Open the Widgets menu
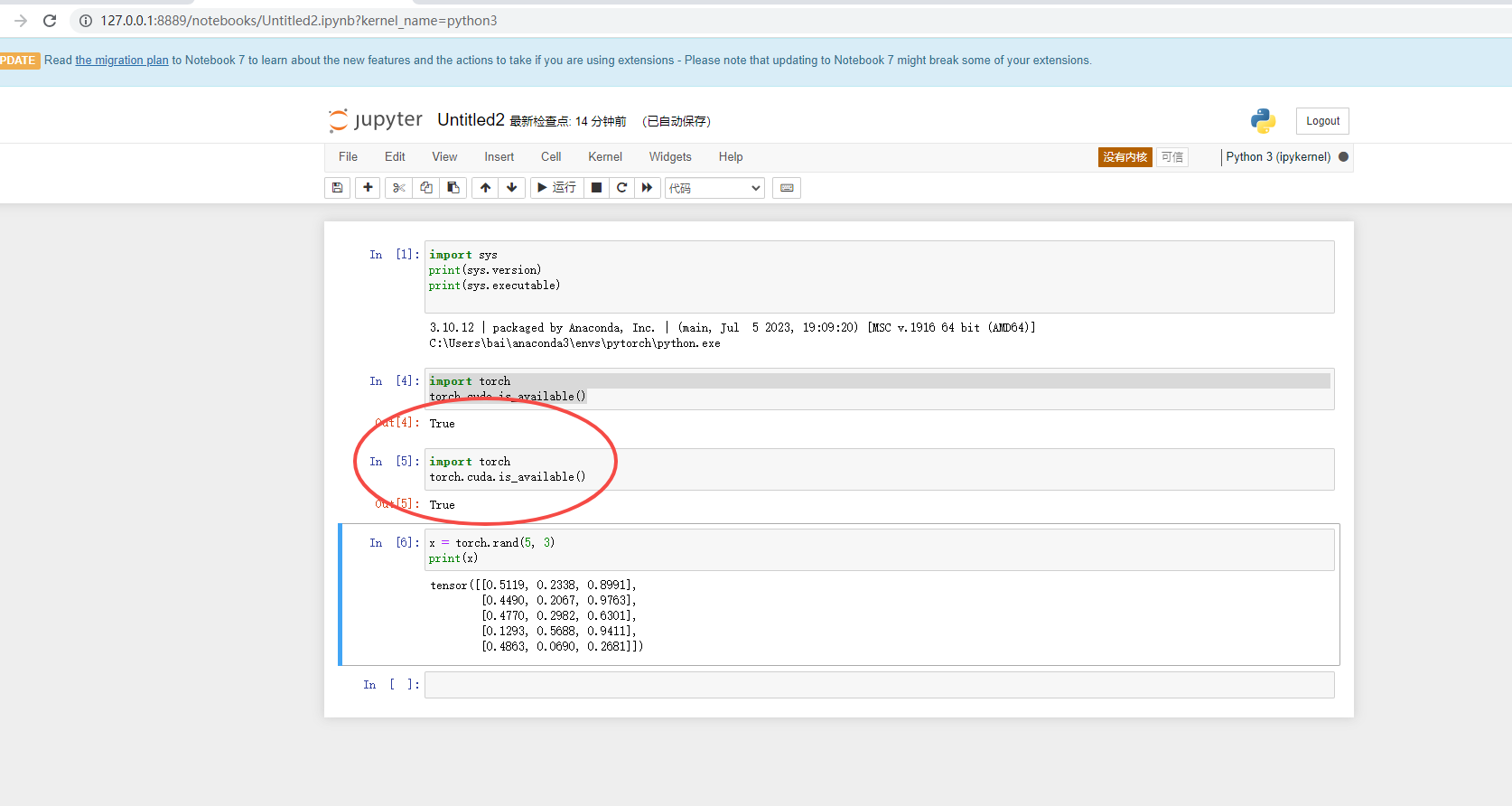The width and height of the screenshot is (1512, 806). coord(670,157)
